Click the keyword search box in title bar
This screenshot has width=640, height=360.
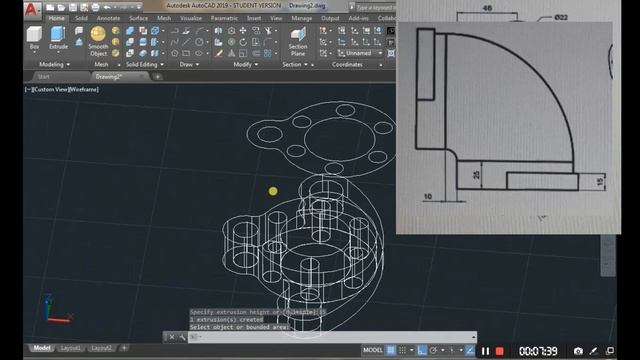[x=375, y=7]
